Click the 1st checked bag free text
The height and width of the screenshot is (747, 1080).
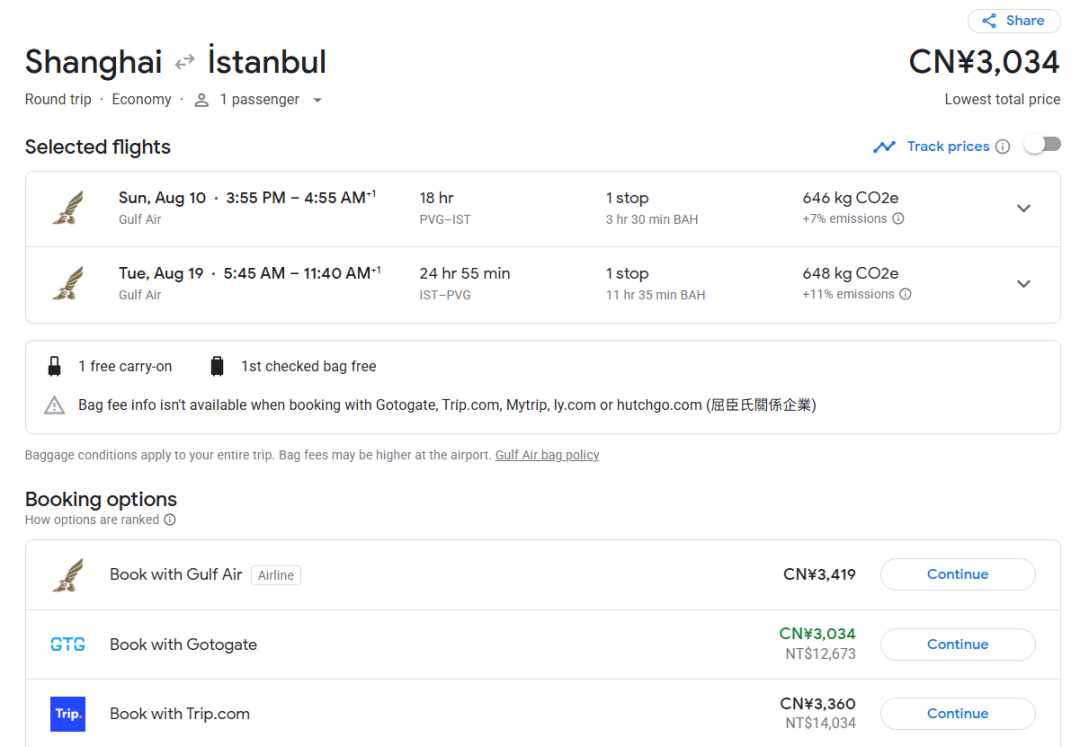tap(309, 366)
